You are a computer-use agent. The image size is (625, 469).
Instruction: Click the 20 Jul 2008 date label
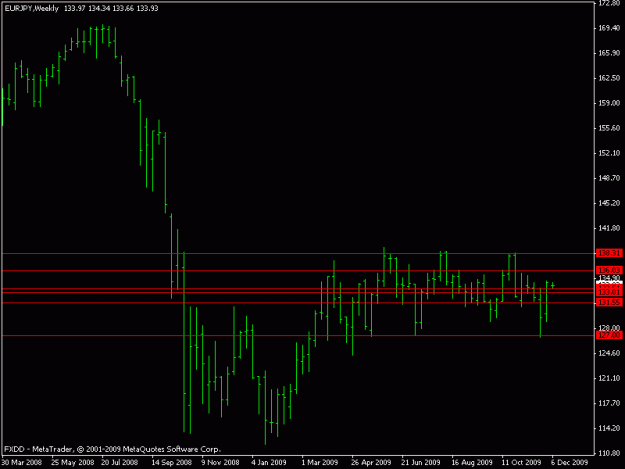(x=120, y=462)
